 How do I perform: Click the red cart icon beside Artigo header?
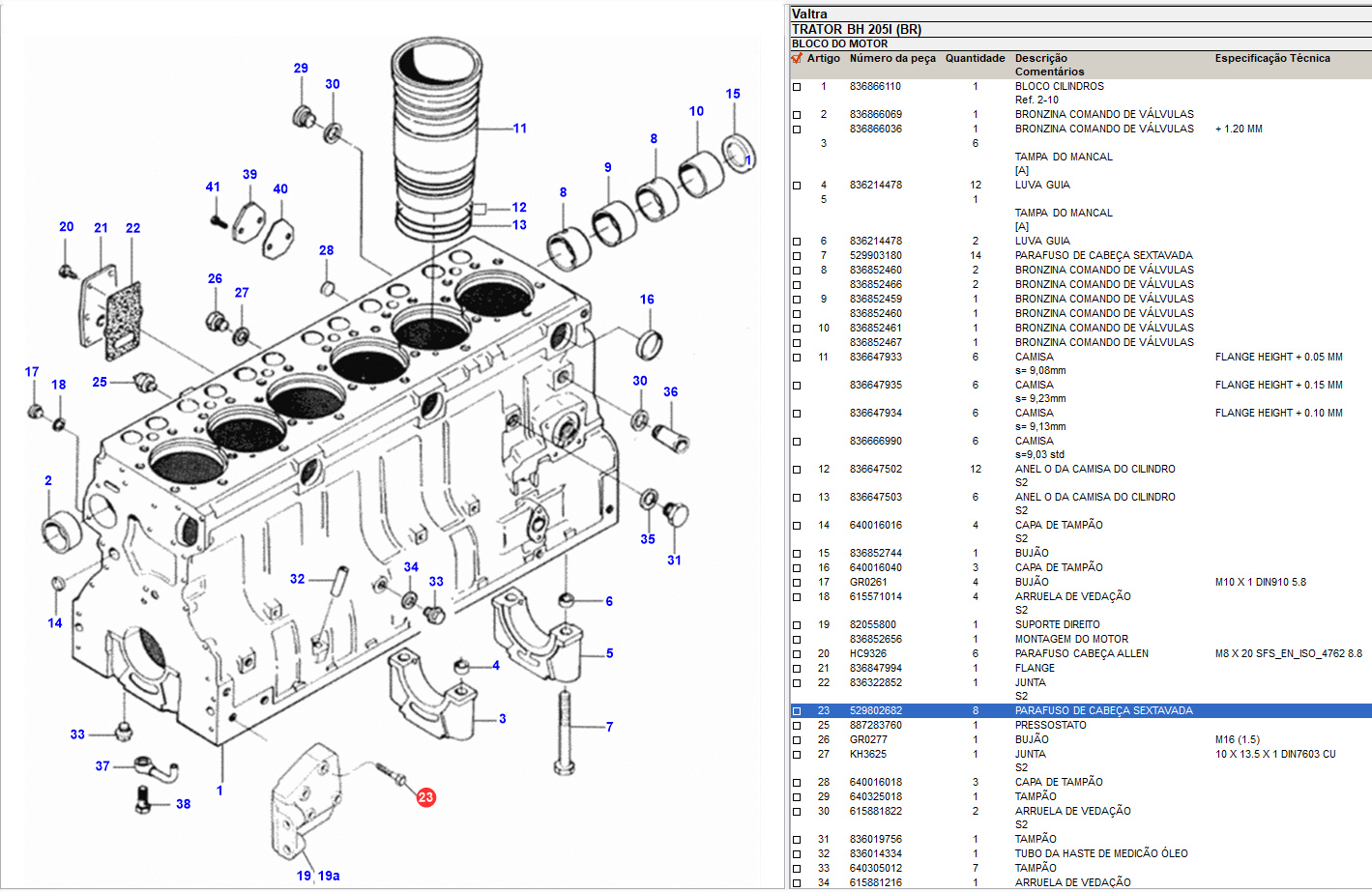pos(797,58)
